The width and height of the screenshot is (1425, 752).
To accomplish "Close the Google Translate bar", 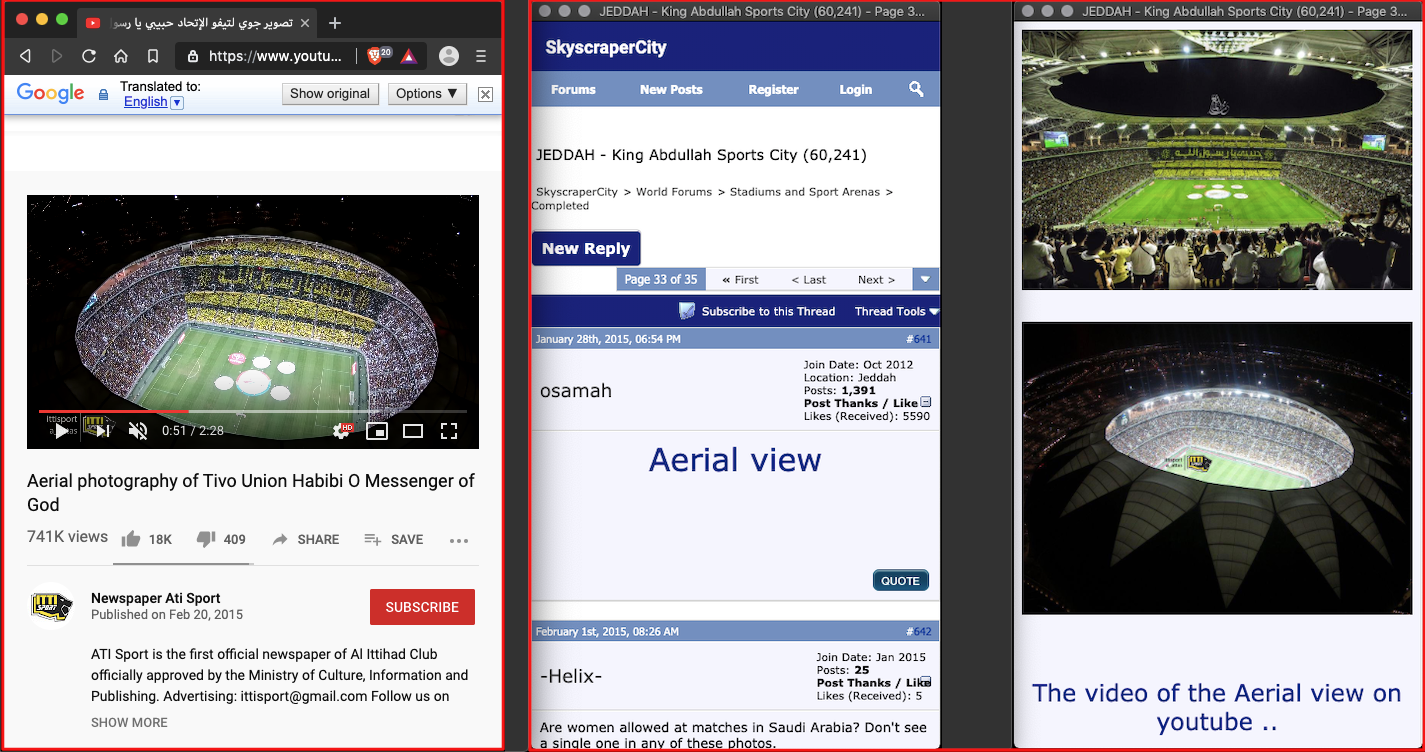I will [485, 94].
